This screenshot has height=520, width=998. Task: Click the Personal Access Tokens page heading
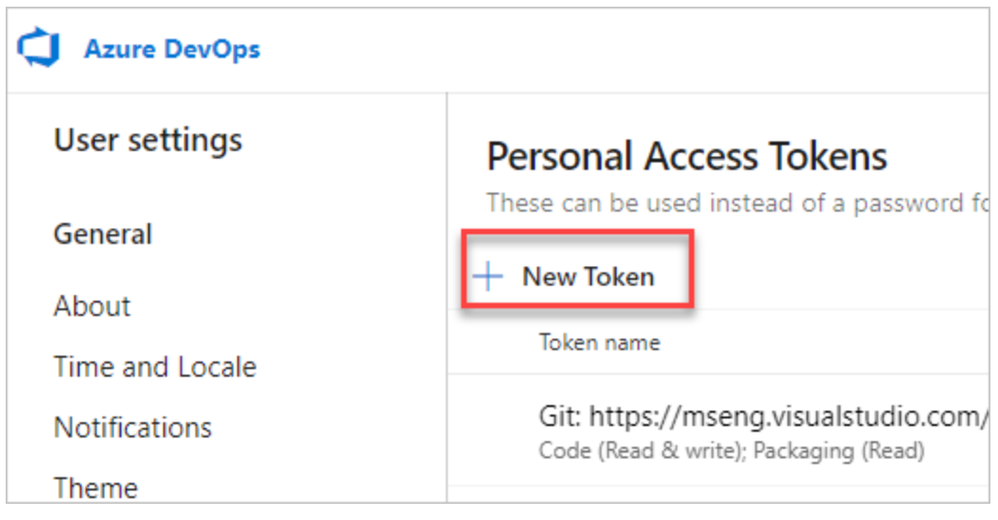coord(687,157)
